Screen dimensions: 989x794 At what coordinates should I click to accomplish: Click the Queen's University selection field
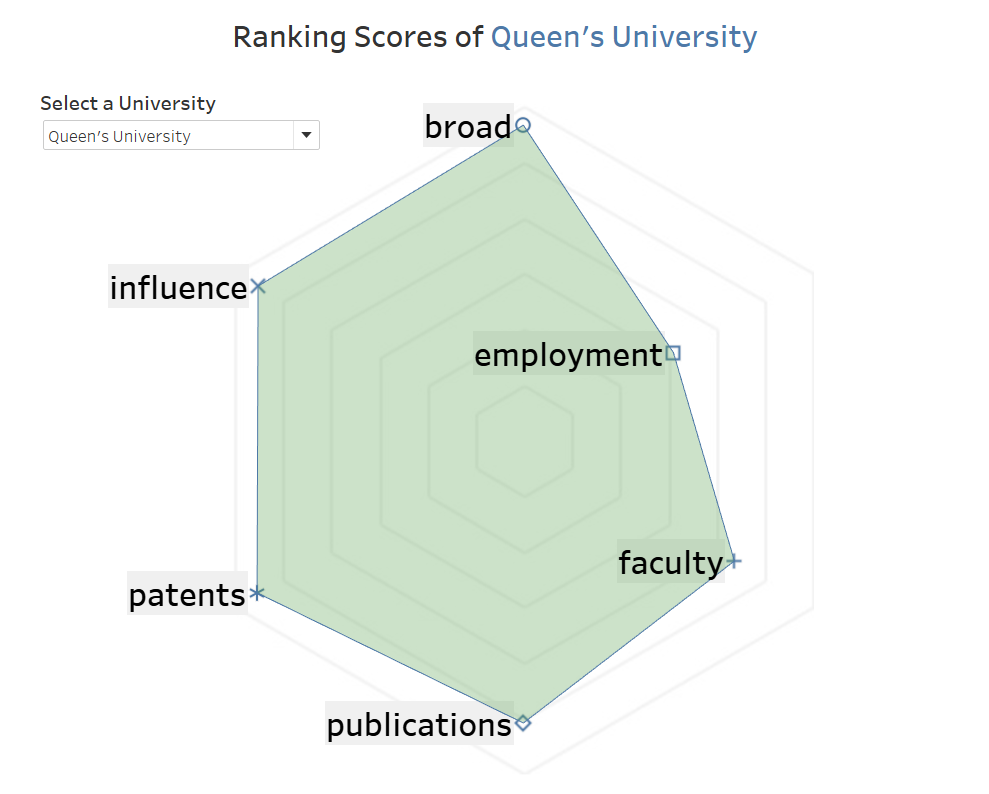point(181,135)
